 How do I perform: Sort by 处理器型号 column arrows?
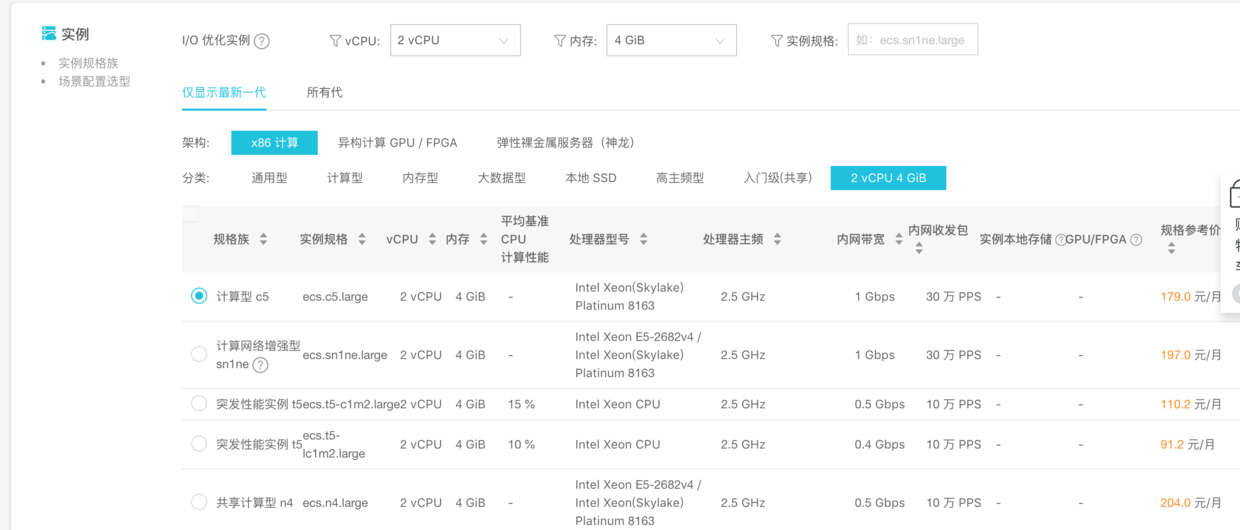(643, 239)
